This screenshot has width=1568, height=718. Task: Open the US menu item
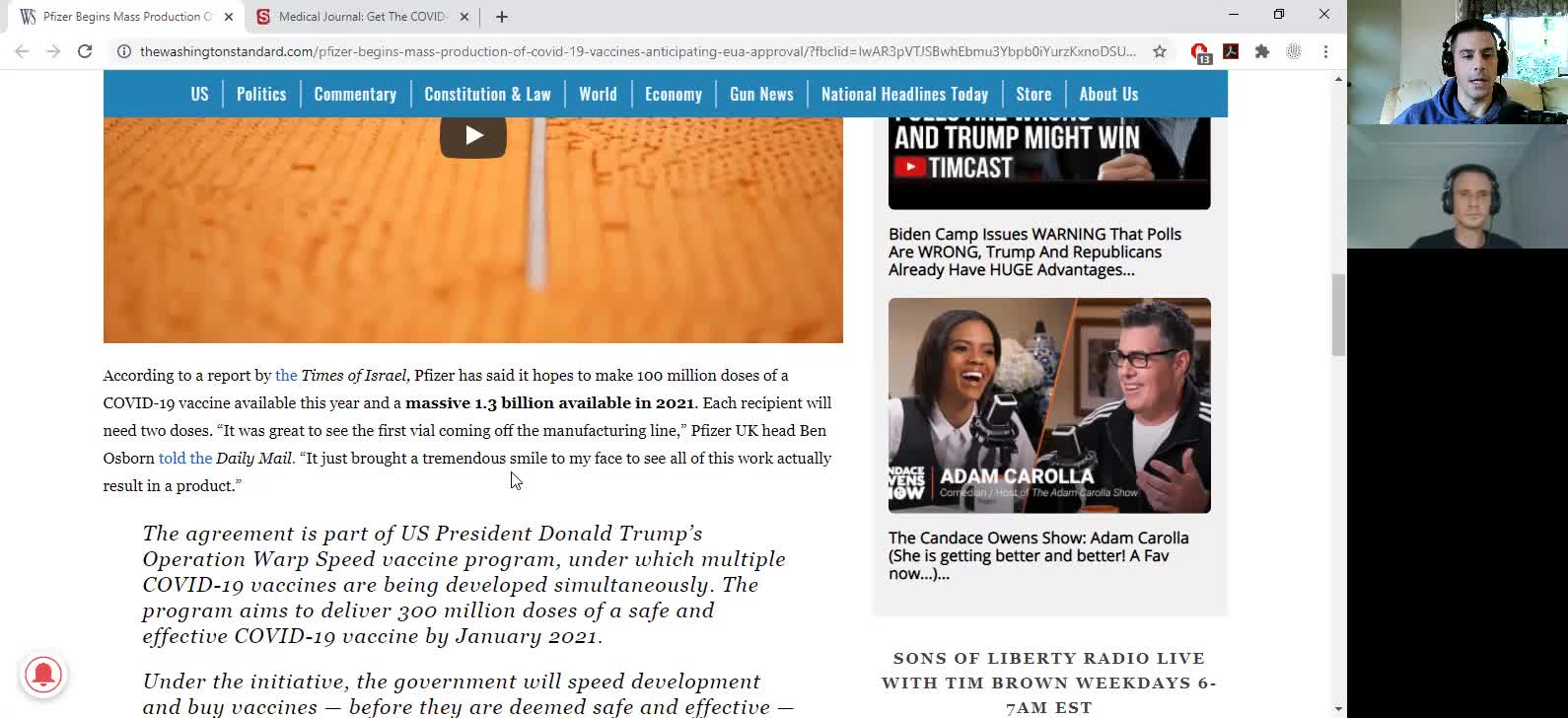pos(199,95)
